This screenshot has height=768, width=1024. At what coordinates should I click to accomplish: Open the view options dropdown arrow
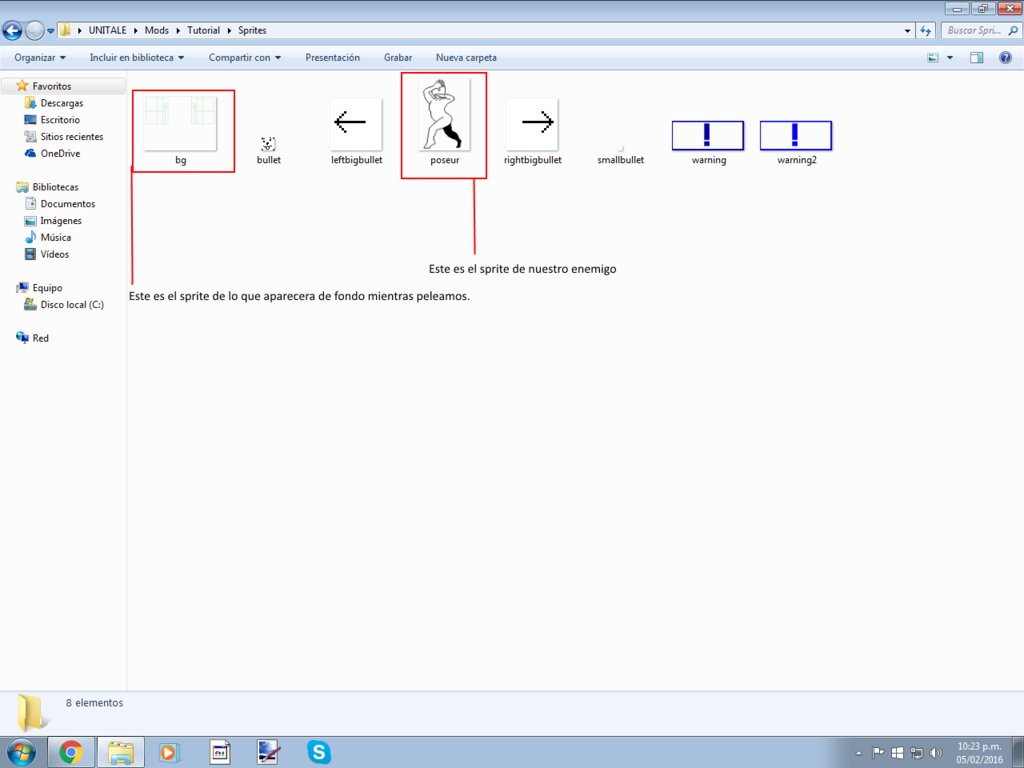pyautogui.click(x=950, y=57)
